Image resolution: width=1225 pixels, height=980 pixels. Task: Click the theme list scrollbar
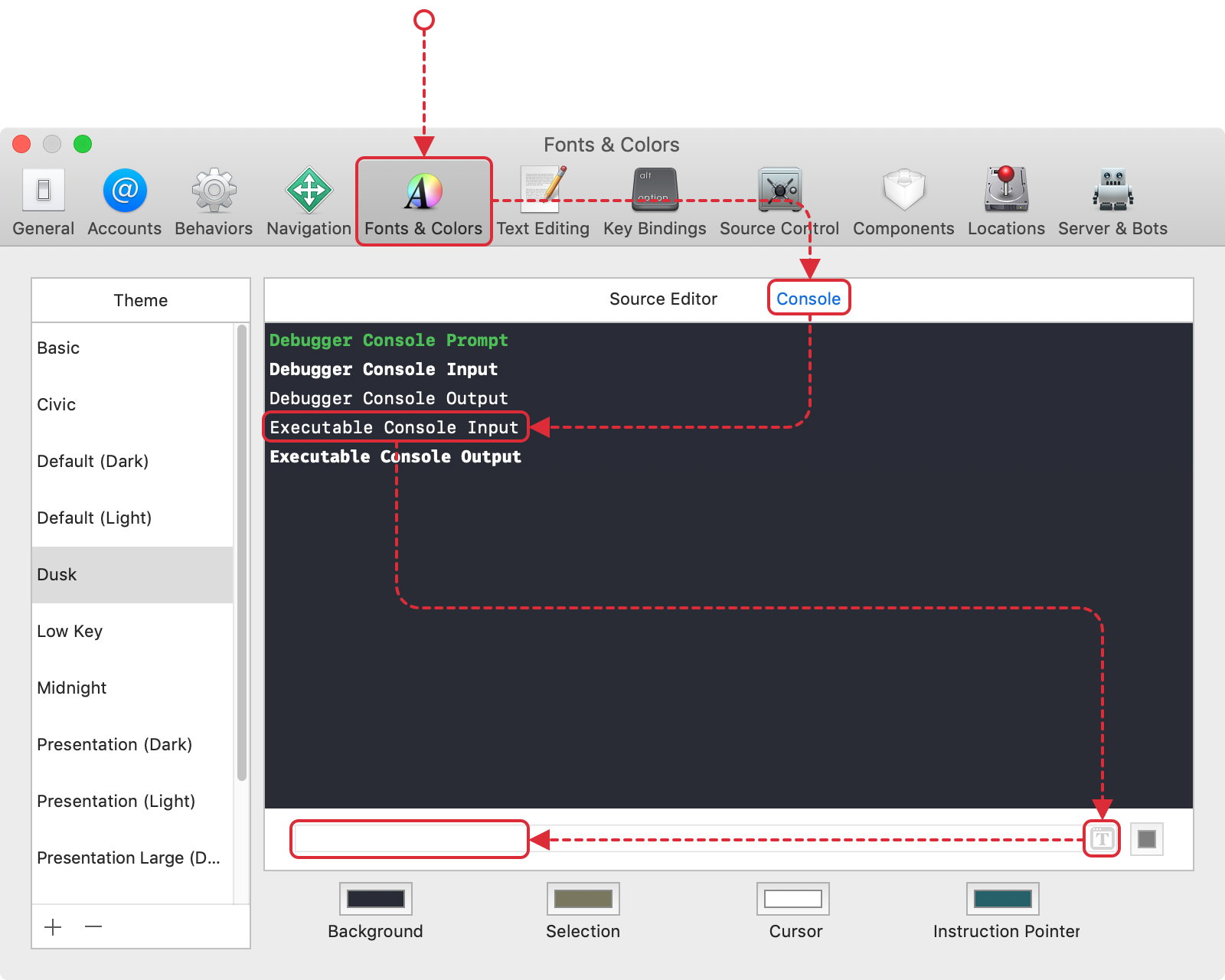point(242,553)
